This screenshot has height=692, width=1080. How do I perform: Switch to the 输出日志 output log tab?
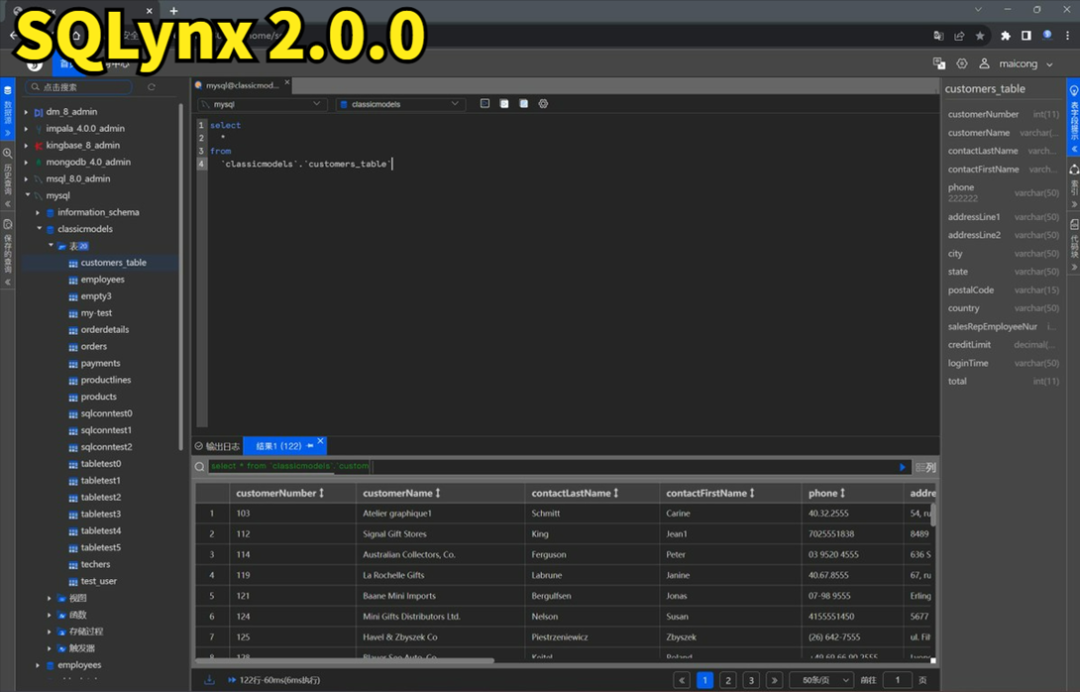(x=218, y=446)
